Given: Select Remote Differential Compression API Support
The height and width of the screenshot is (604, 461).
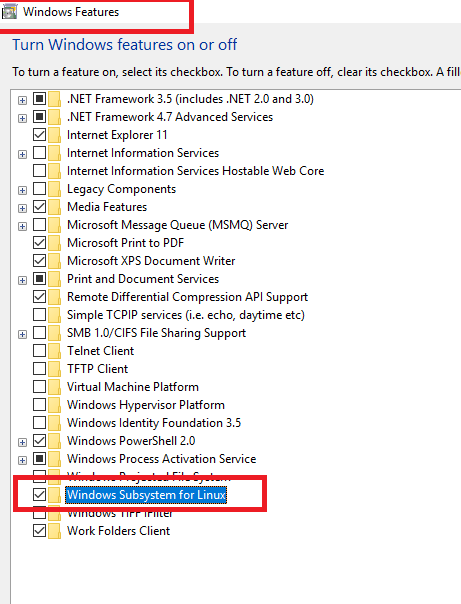Looking at the screenshot, I should tap(188, 297).
